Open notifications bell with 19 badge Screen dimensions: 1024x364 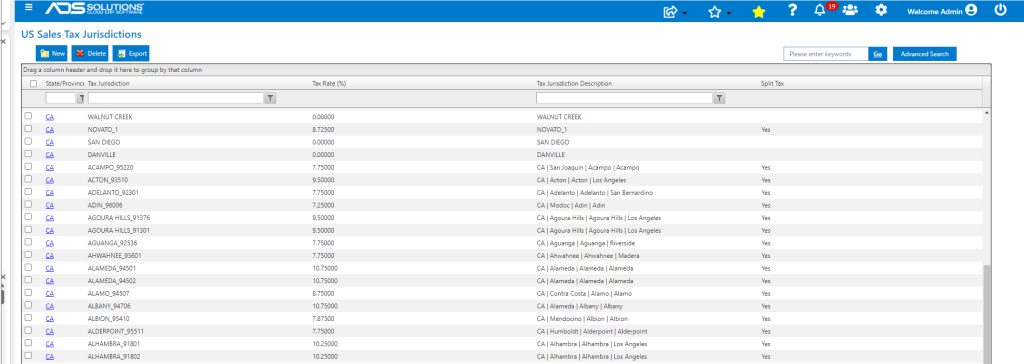(x=821, y=10)
